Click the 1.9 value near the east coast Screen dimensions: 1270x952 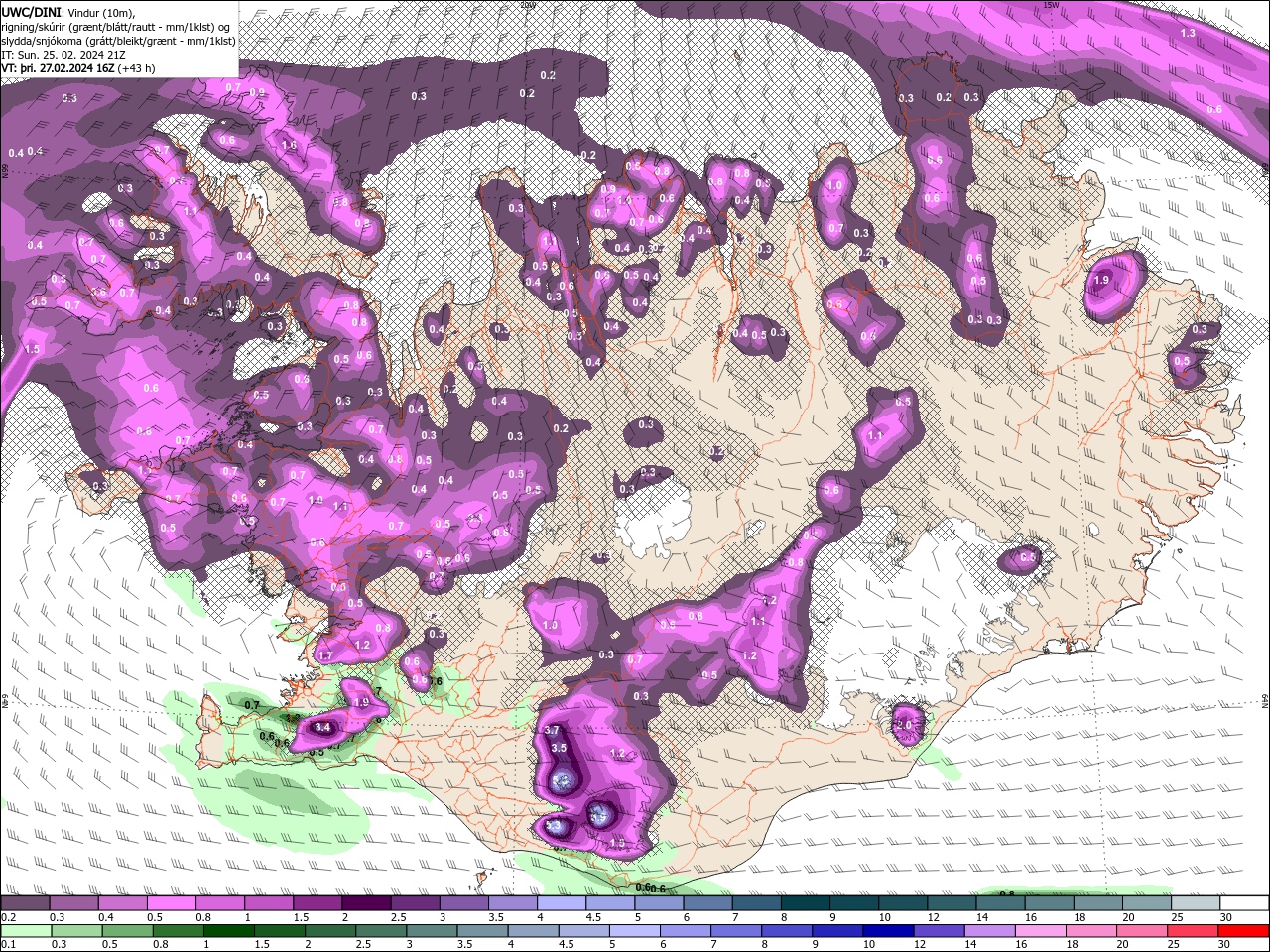[1101, 281]
